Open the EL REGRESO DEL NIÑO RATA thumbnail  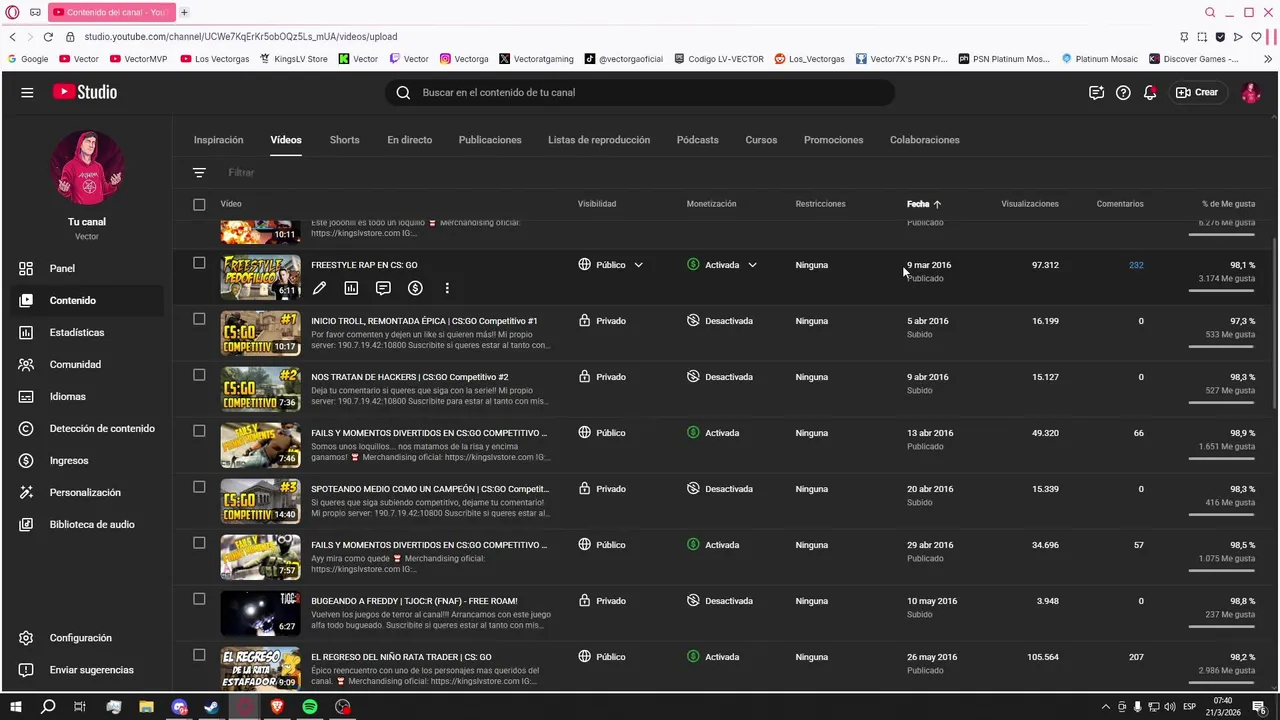coord(260,668)
